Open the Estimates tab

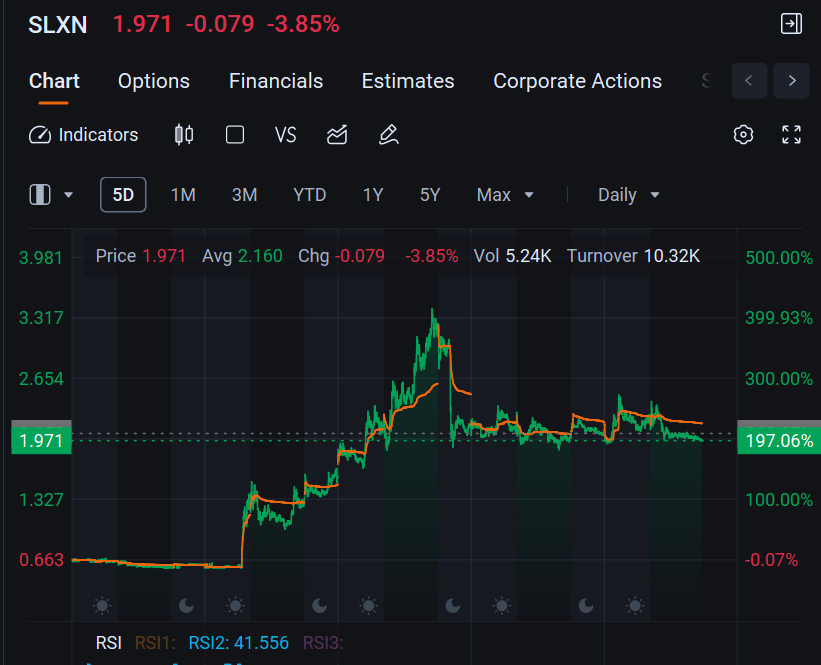[408, 81]
